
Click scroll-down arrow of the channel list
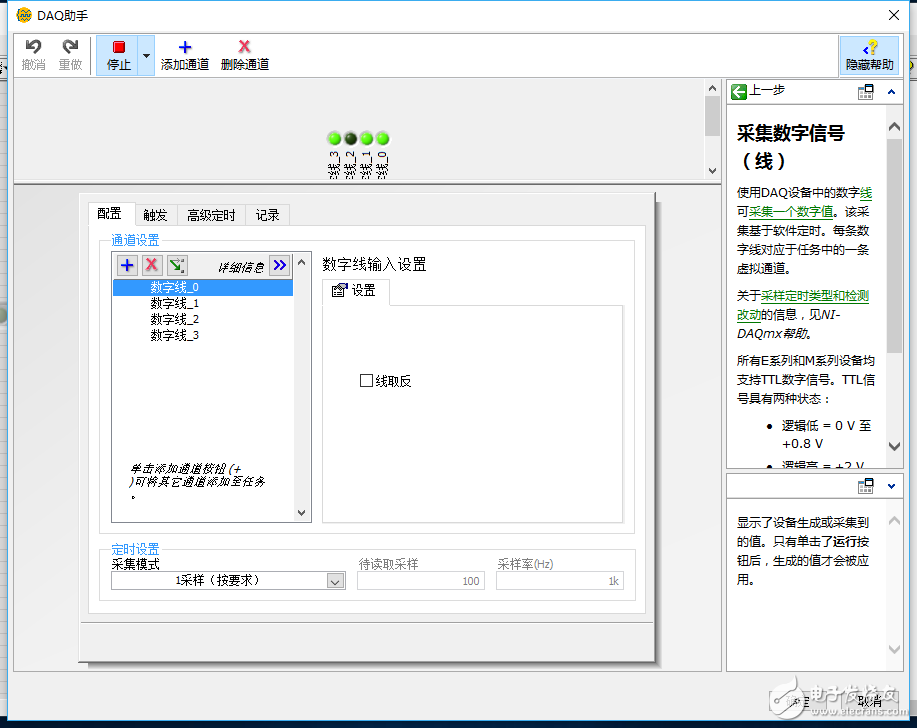point(302,513)
